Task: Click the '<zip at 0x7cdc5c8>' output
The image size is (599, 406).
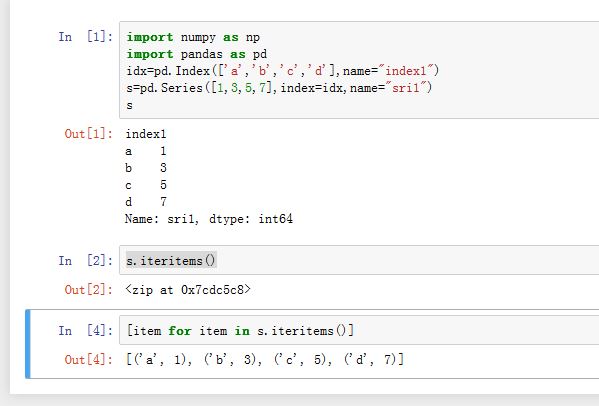Action: pos(188,290)
